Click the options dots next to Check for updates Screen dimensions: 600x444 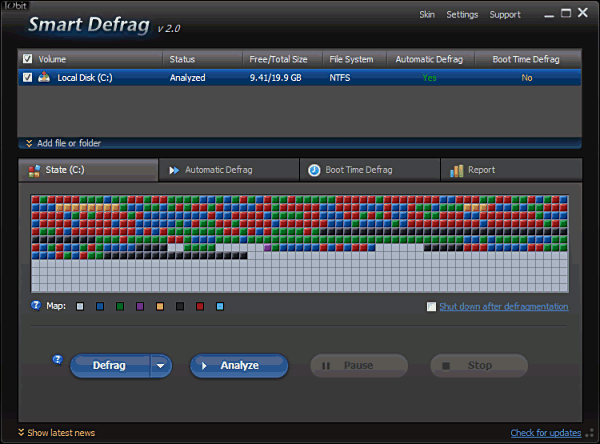[x=590, y=433]
